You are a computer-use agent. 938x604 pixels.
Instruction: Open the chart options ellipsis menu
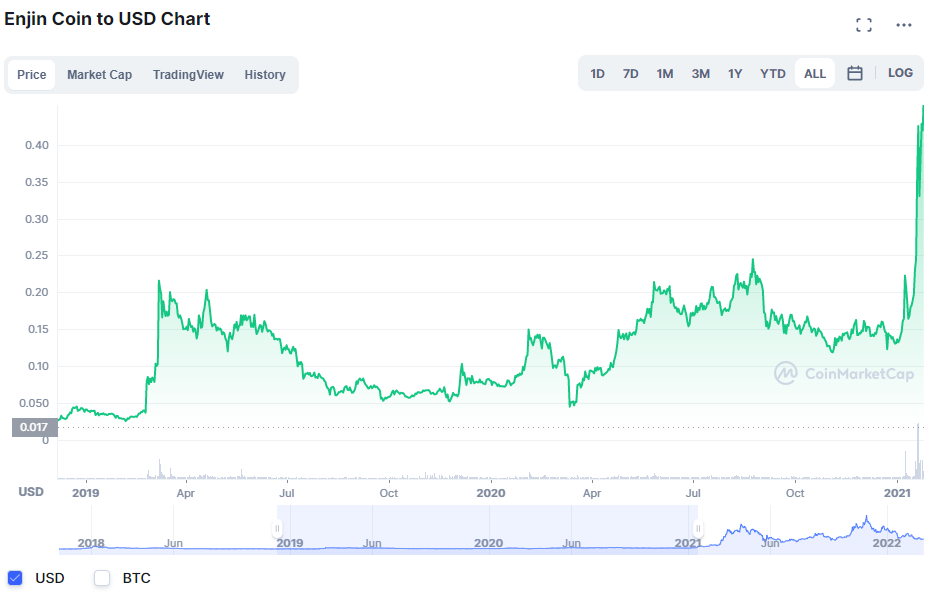pos(903,24)
